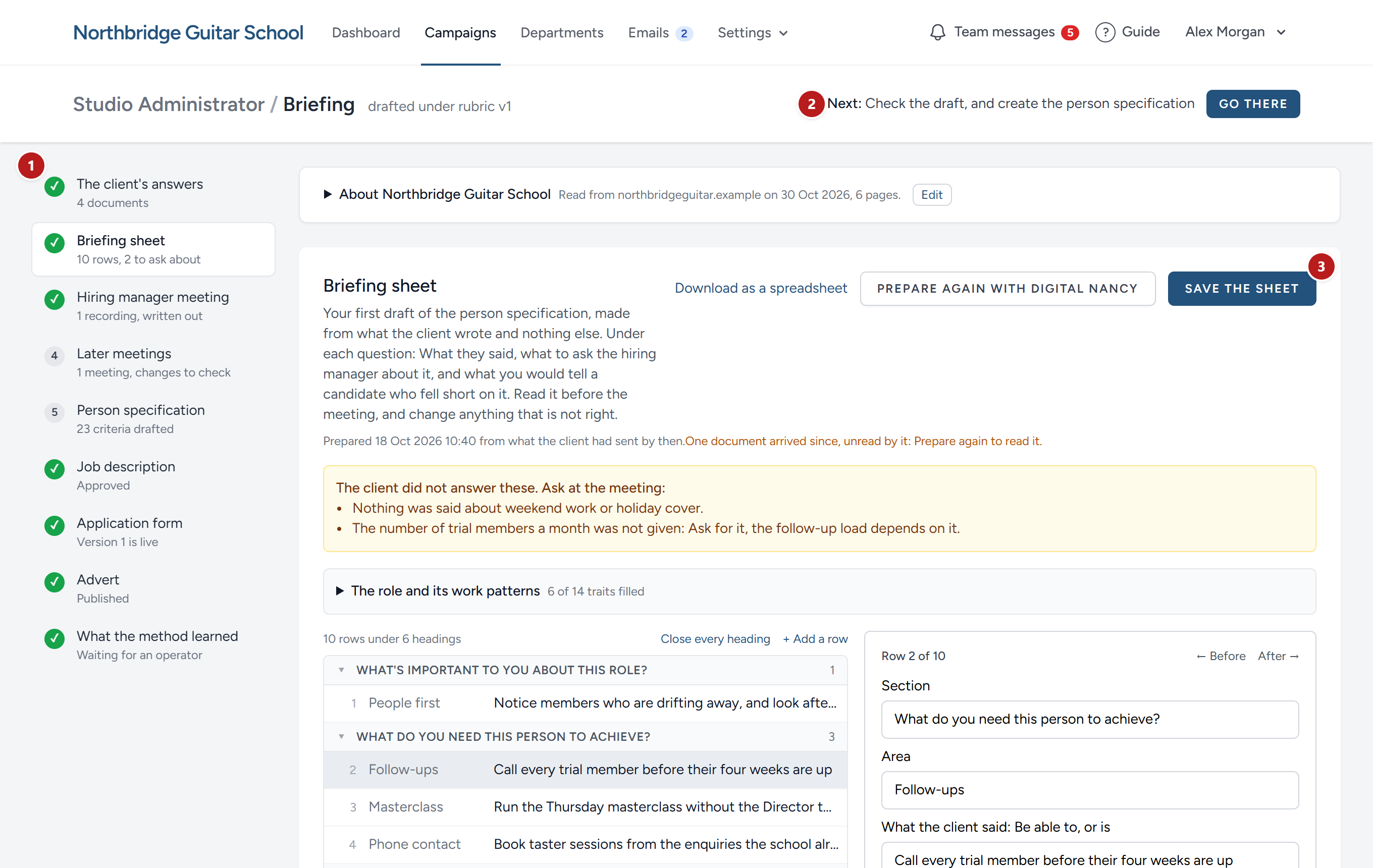Go to the previous row with Before

click(1221, 656)
